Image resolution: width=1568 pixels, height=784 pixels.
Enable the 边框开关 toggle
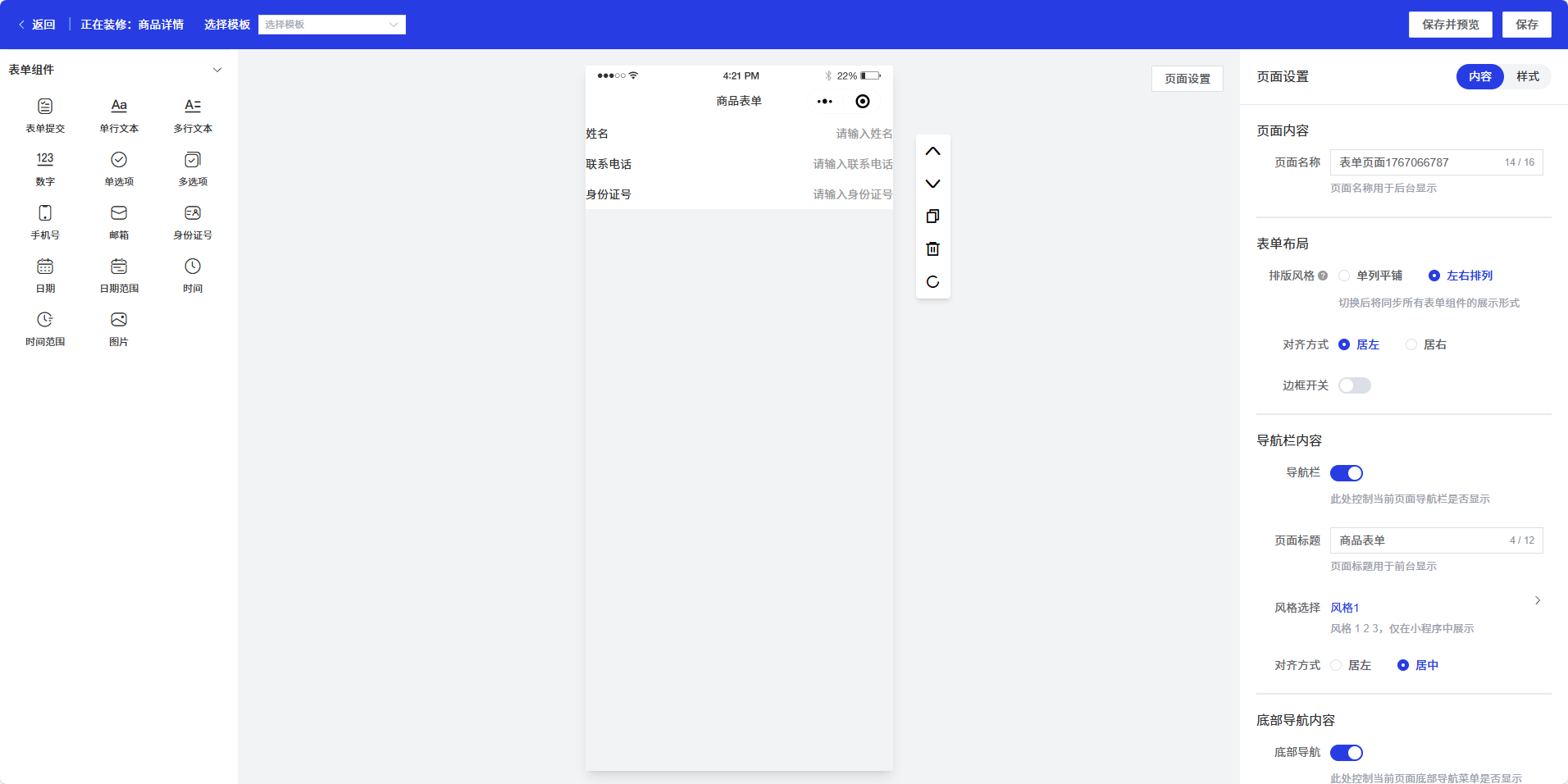[1354, 385]
